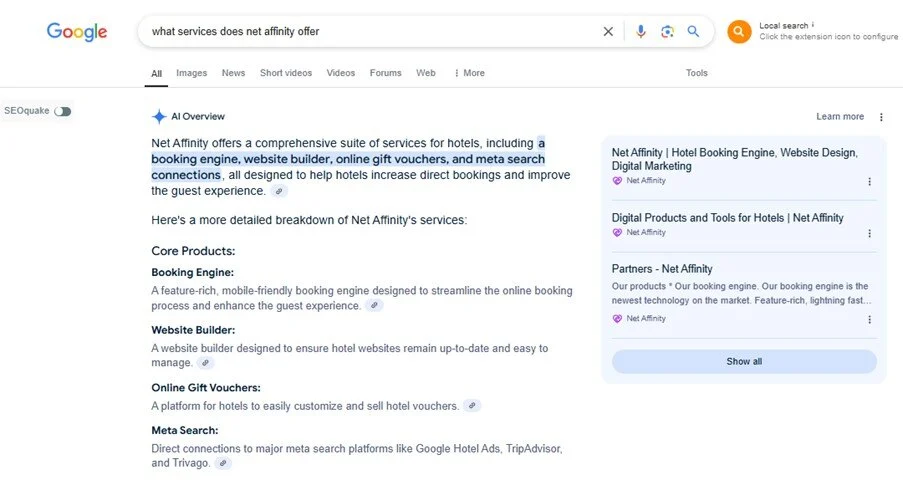This screenshot has height=485, width=903.
Task: Open Google Lens image search
Action: (x=667, y=32)
